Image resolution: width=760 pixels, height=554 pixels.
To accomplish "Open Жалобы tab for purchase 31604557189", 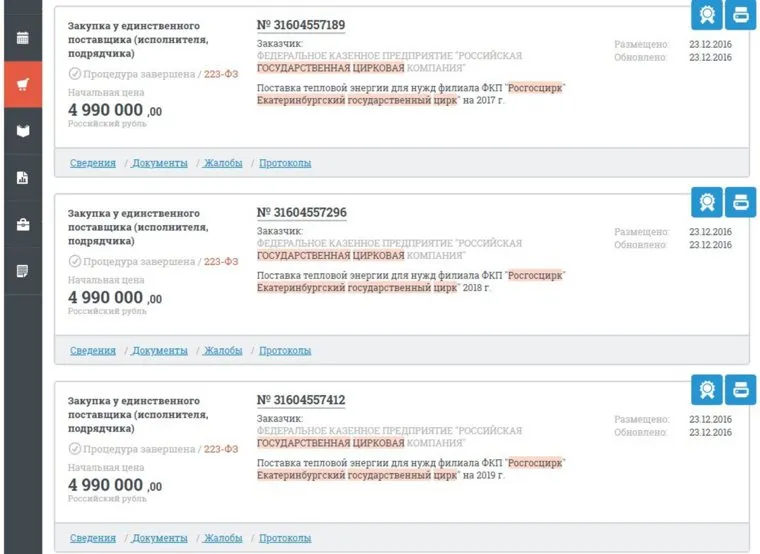I will point(223,163).
